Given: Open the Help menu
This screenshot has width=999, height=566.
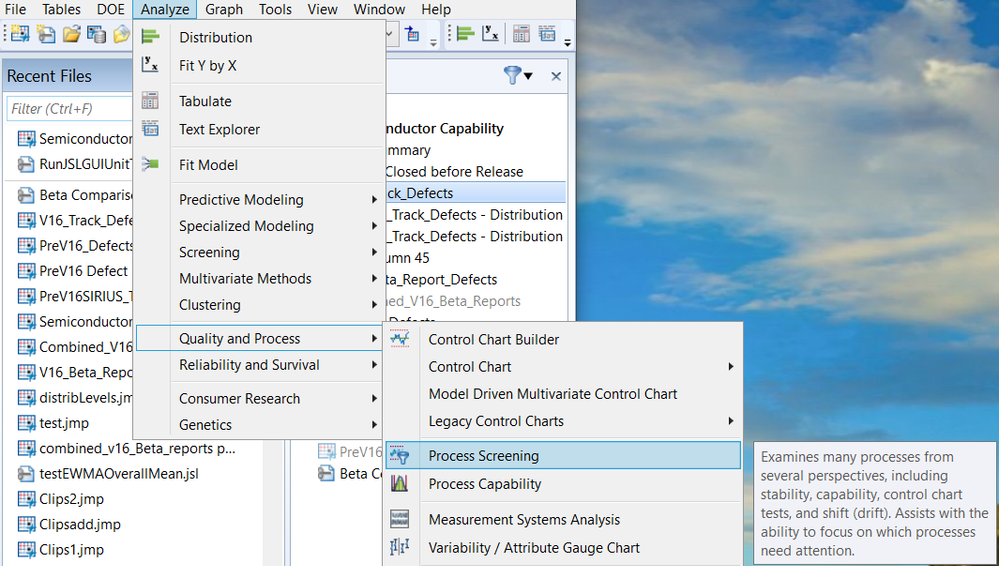Looking at the screenshot, I should [436, 10].
